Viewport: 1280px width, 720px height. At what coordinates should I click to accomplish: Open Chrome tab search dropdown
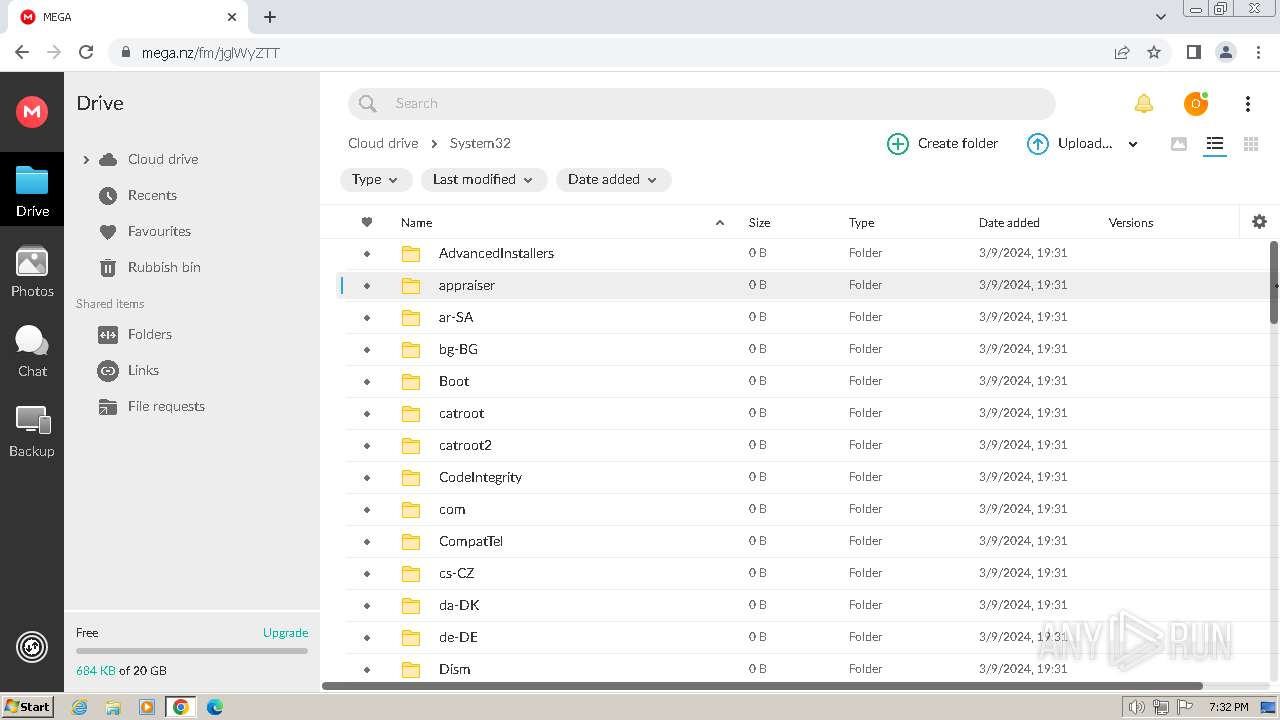click(x=1160, y=16)
